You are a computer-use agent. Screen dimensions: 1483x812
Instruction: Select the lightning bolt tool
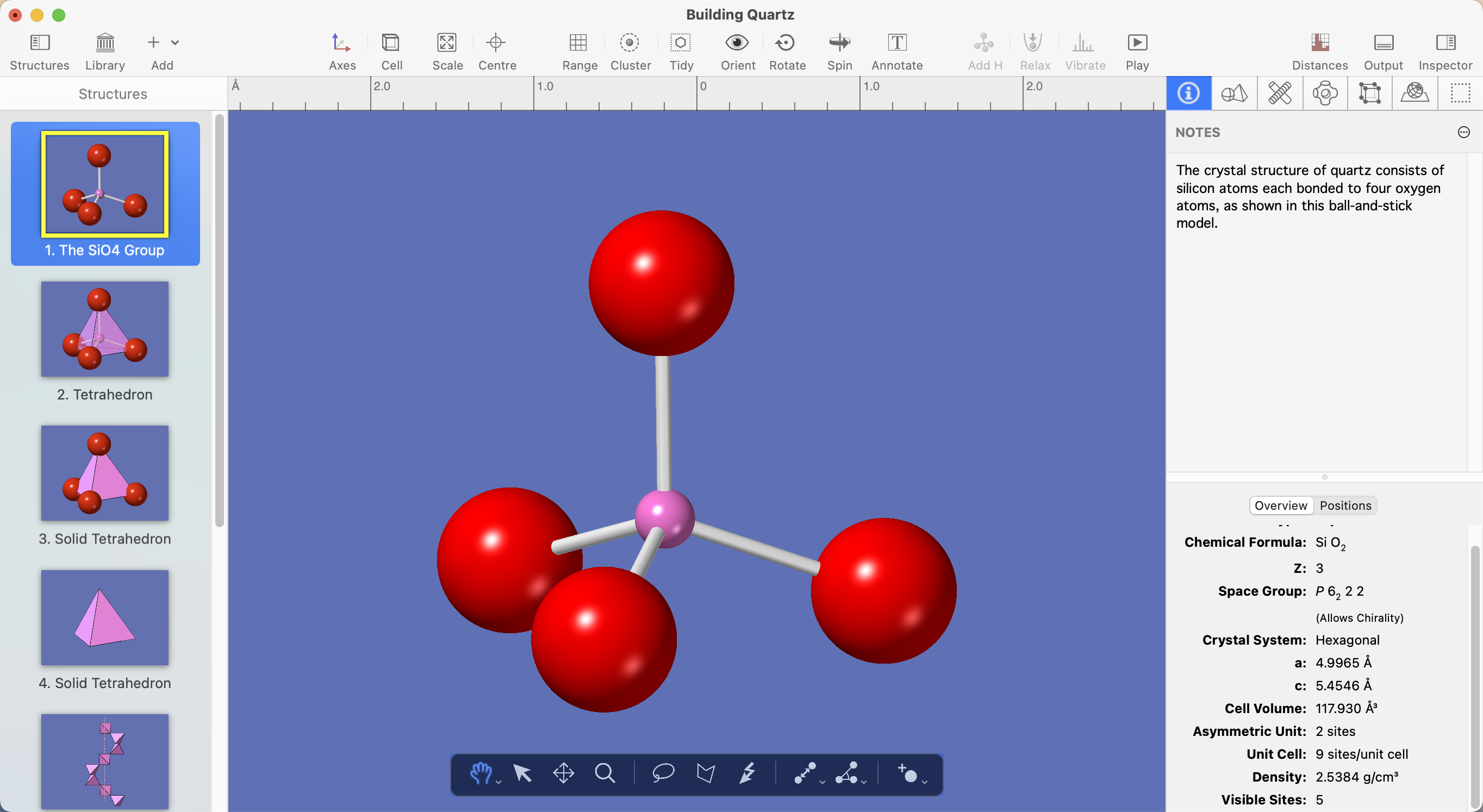click(x=747, y=773)
